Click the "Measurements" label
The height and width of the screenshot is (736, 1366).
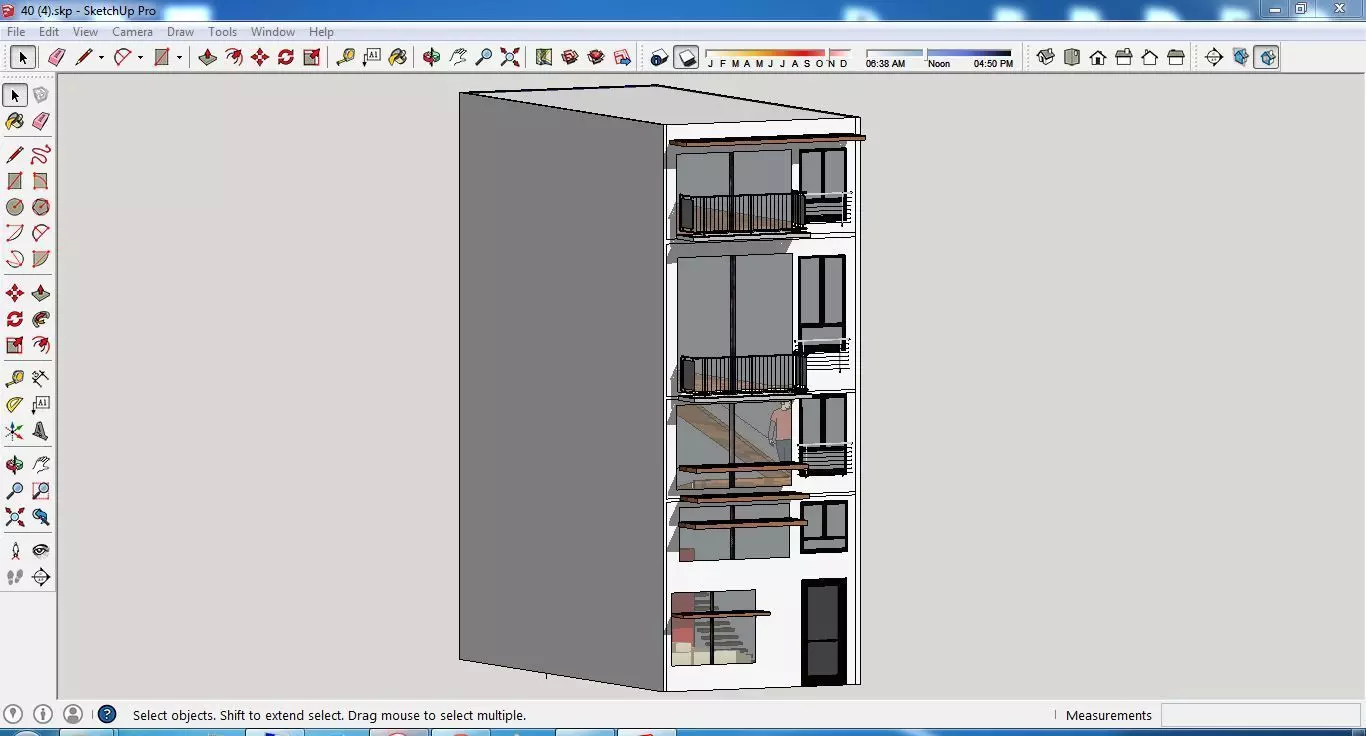(1109, 715)
